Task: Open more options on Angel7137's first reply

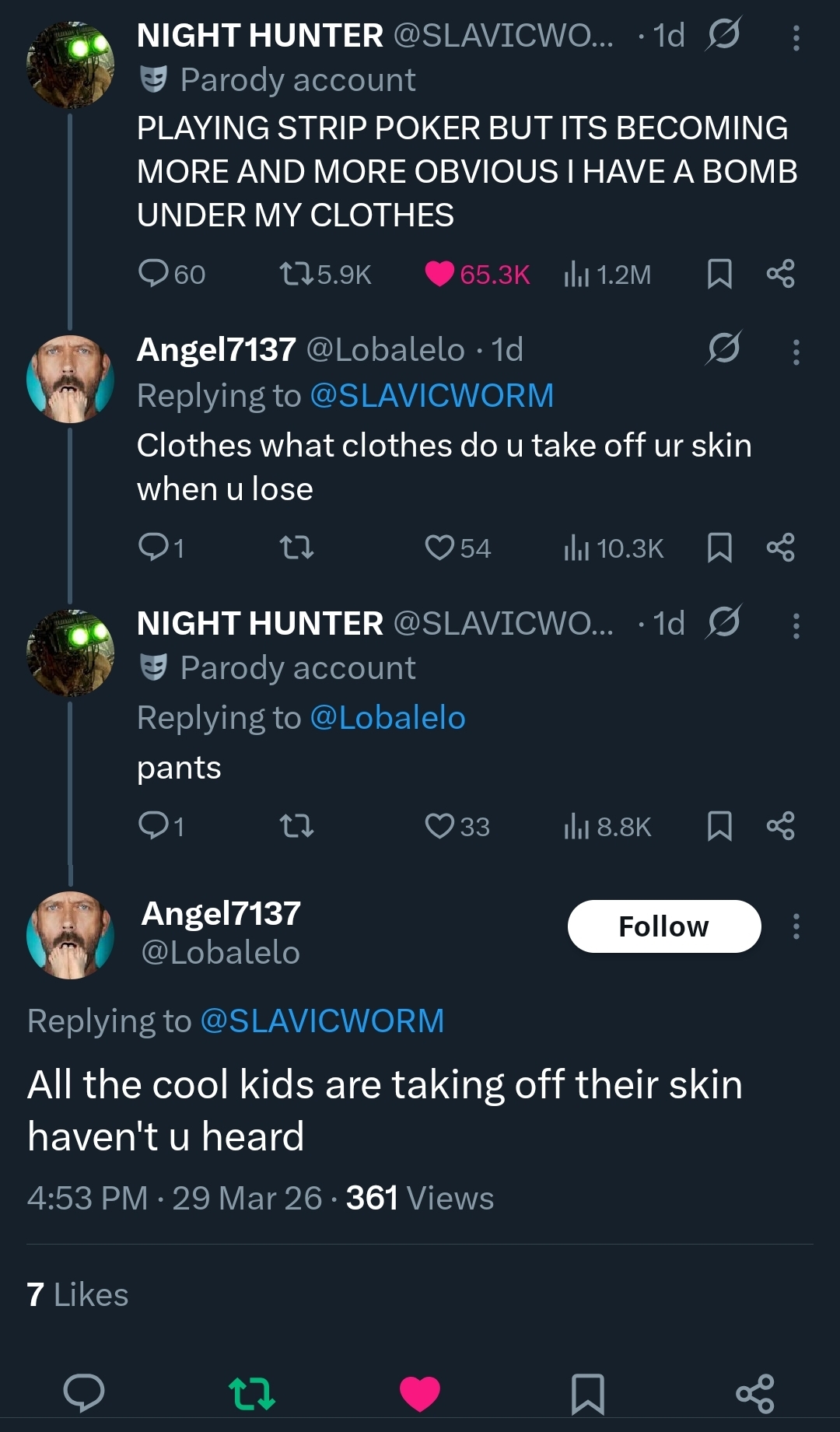Action: tap(796, 352)
